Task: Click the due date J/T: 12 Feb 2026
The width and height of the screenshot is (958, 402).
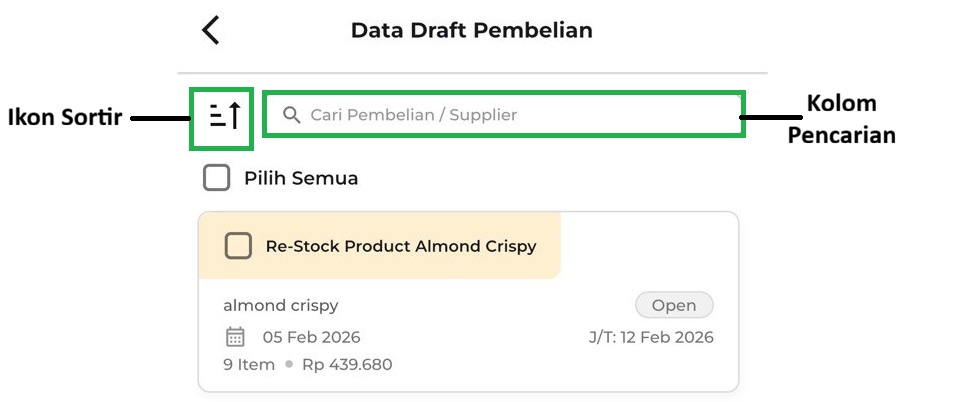Action: pyautogui.click(x=651, y=337)
